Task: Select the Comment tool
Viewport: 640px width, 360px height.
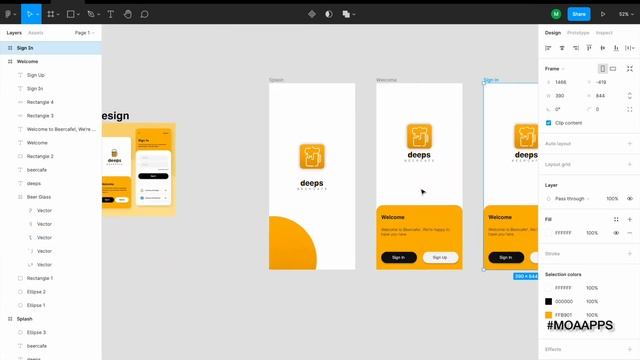Action: pyautogui.click(x=144, y=14)
